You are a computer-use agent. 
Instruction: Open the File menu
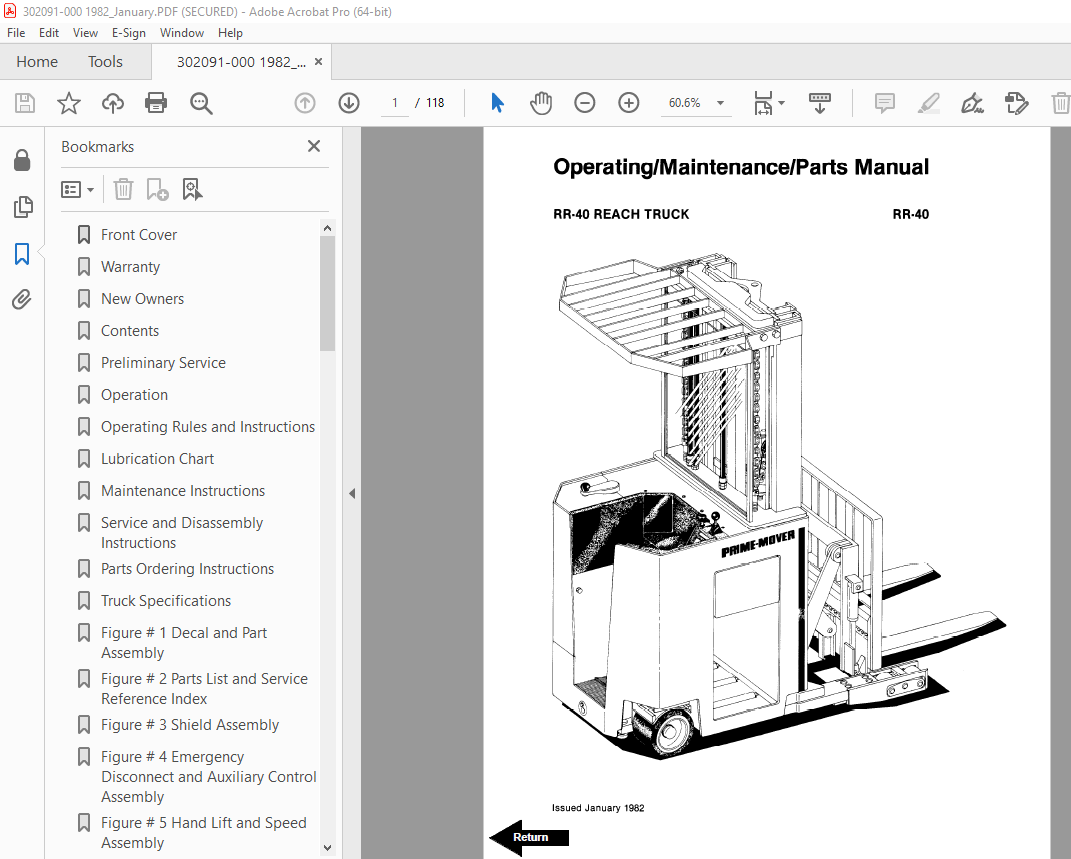(x=16, y=33)
